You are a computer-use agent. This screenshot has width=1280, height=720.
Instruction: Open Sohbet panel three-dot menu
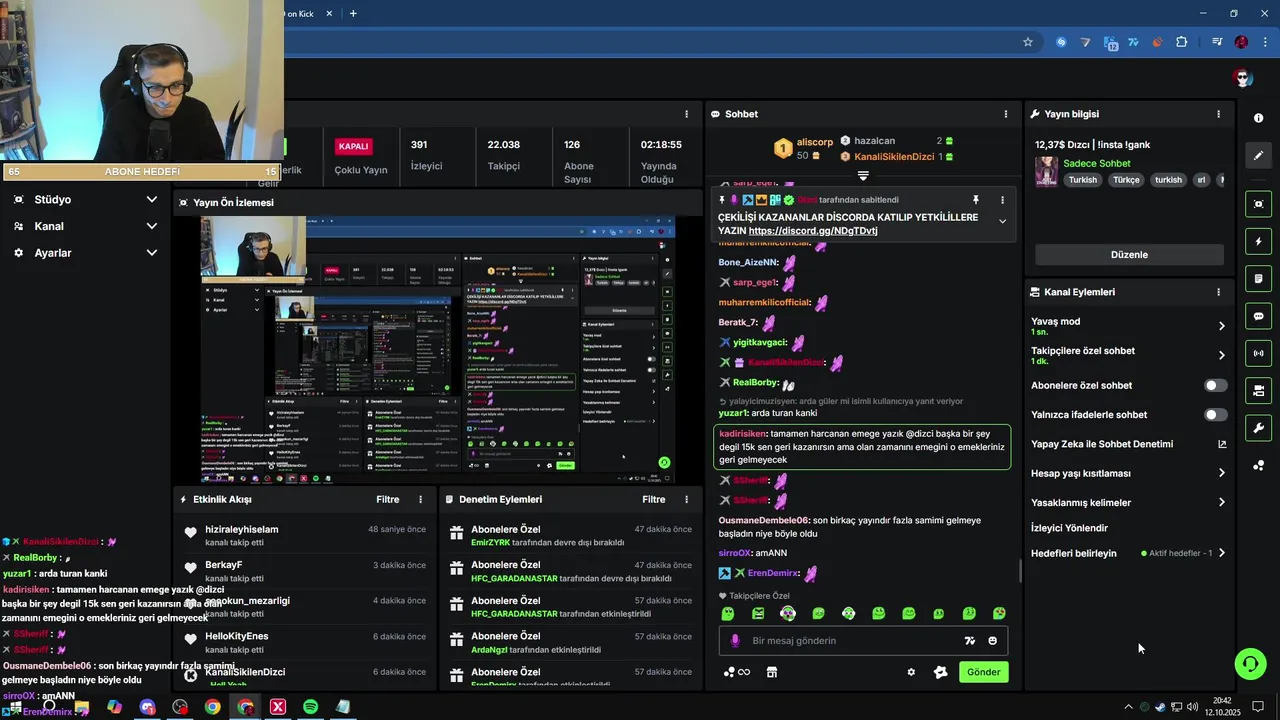(x=1006, y=114)
